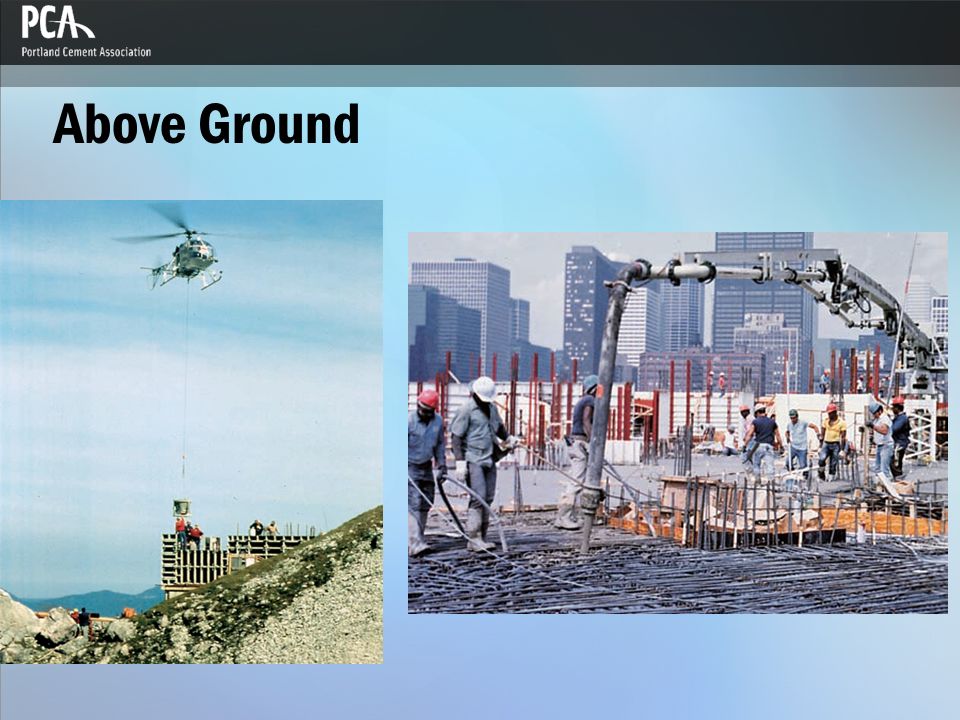This screenshot has width=960, height=720.
Task: Click the helicopter concrete bucket photo
Action: point(192,432)
